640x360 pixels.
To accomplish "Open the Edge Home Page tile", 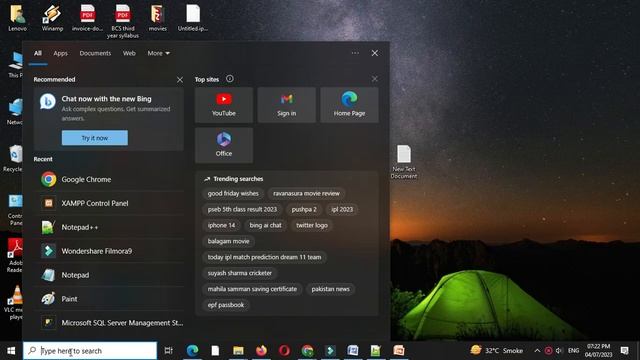I will [349, 105].
